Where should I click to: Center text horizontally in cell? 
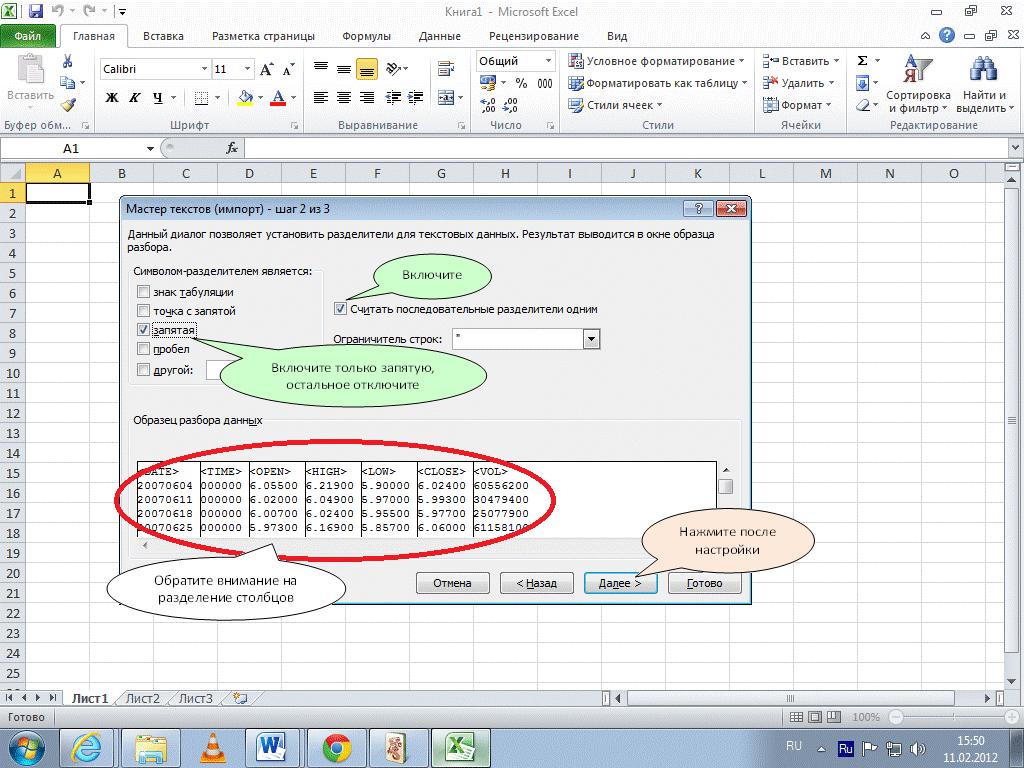pos(344,98)
